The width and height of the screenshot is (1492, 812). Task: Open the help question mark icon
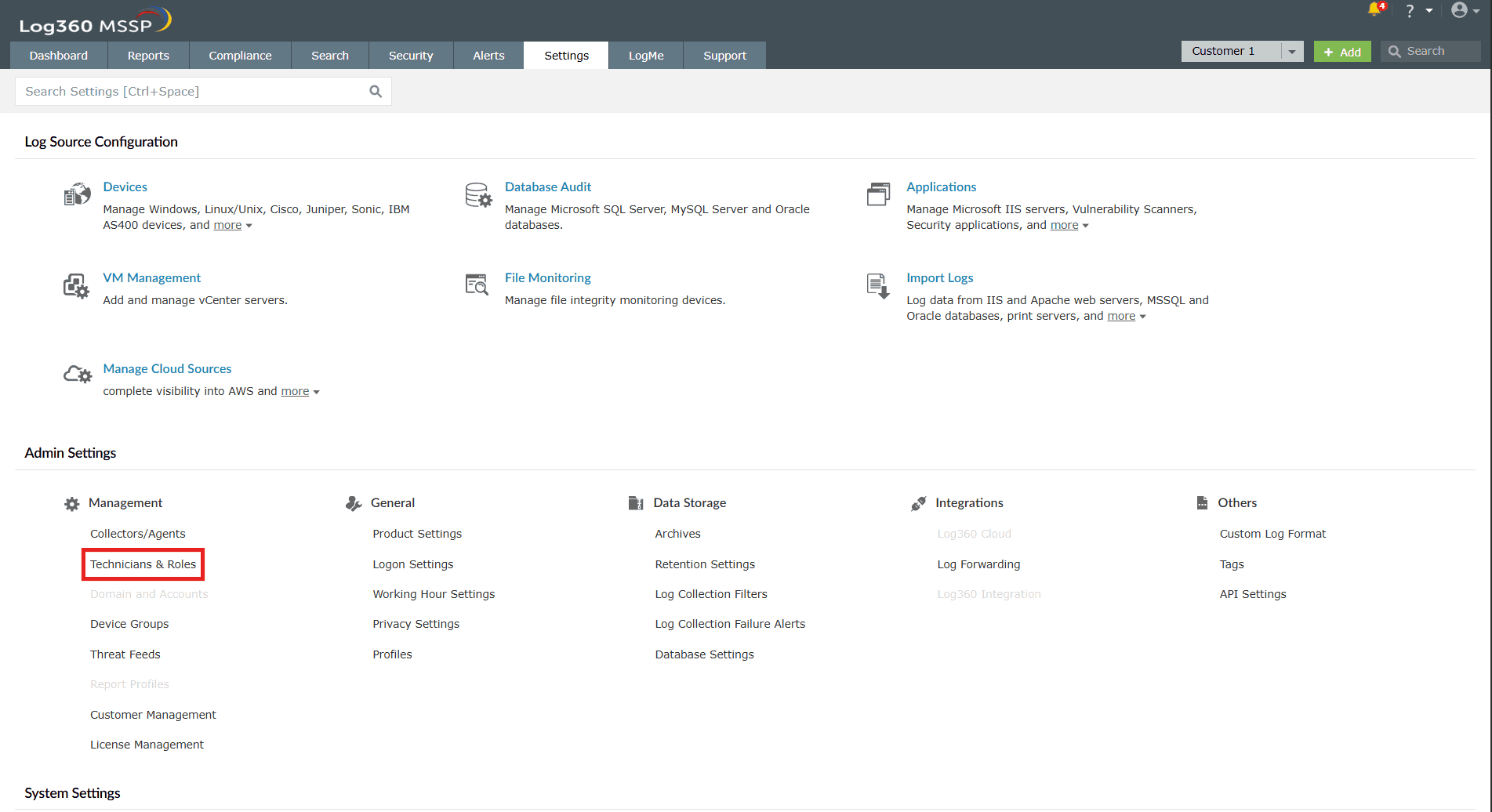(x=1410, y=11)
